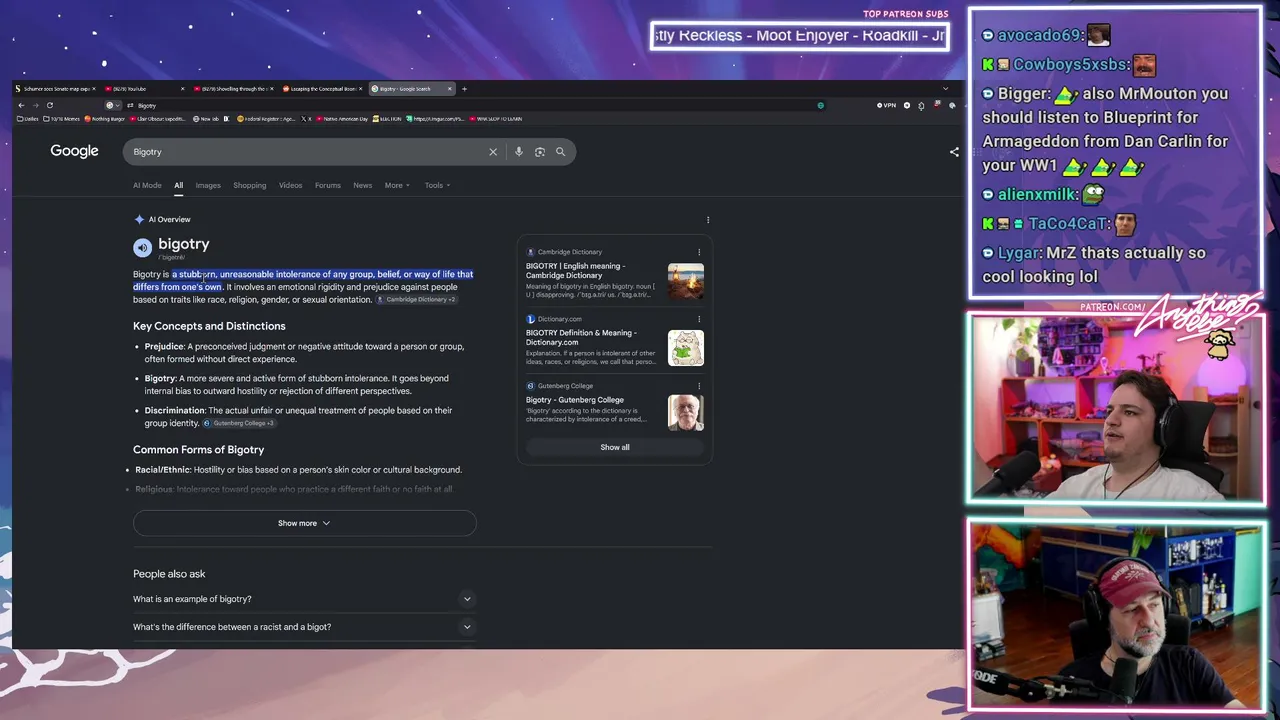The image size is (1280, 720).
Task: Open Bigotry - Gutenberg College link
Action: click(x=575, y=400)
